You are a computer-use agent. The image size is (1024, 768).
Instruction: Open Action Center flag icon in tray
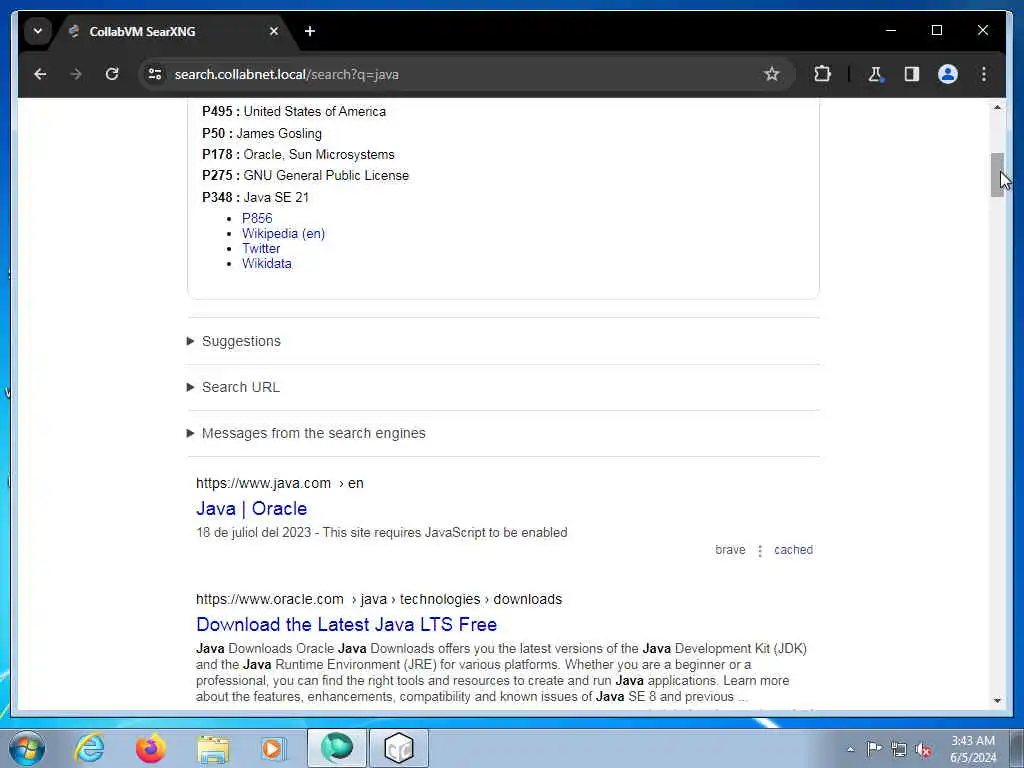click(x=874, y=748)
